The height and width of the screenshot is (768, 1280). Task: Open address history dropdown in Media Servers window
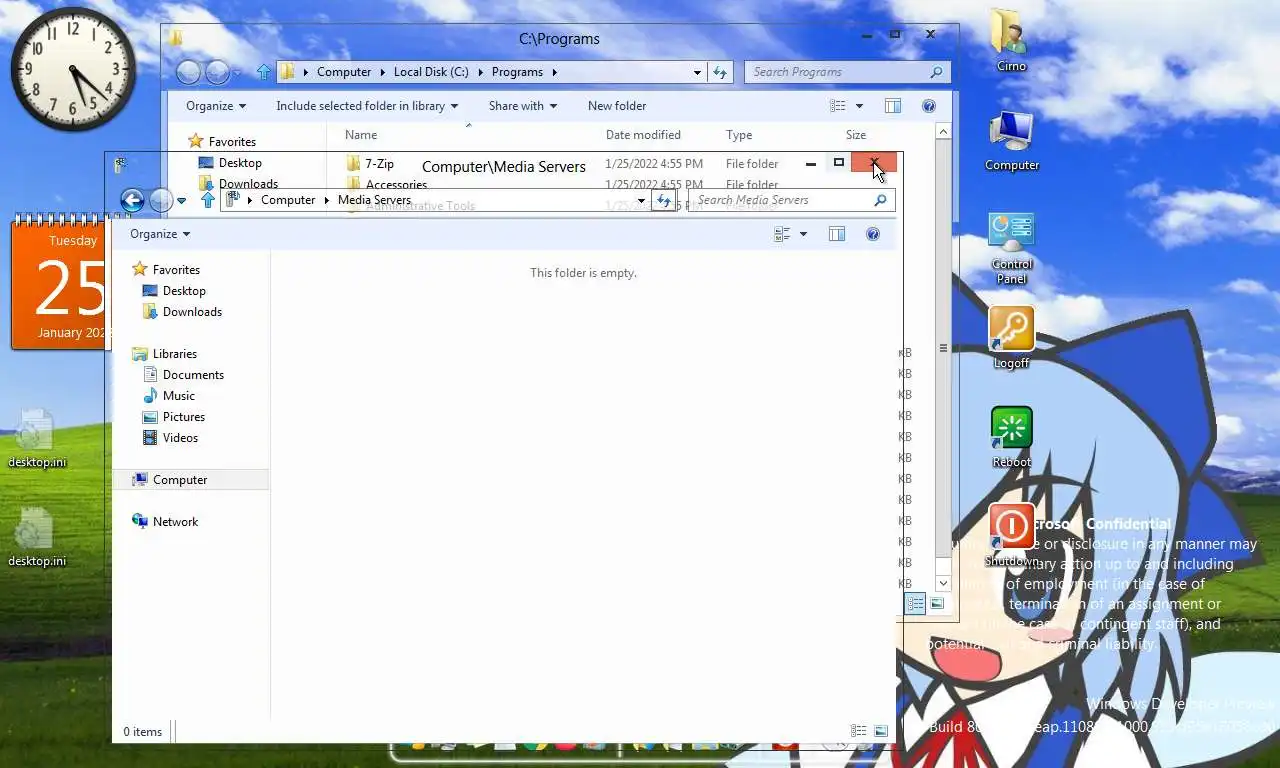click(x=641, y=200)
